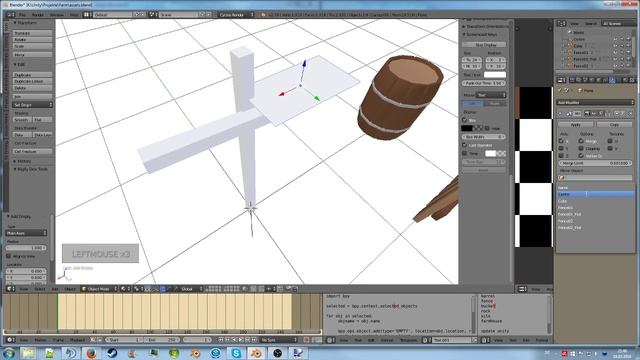
Task: Collapse the Add Empty operator panel
Action: 20,216
